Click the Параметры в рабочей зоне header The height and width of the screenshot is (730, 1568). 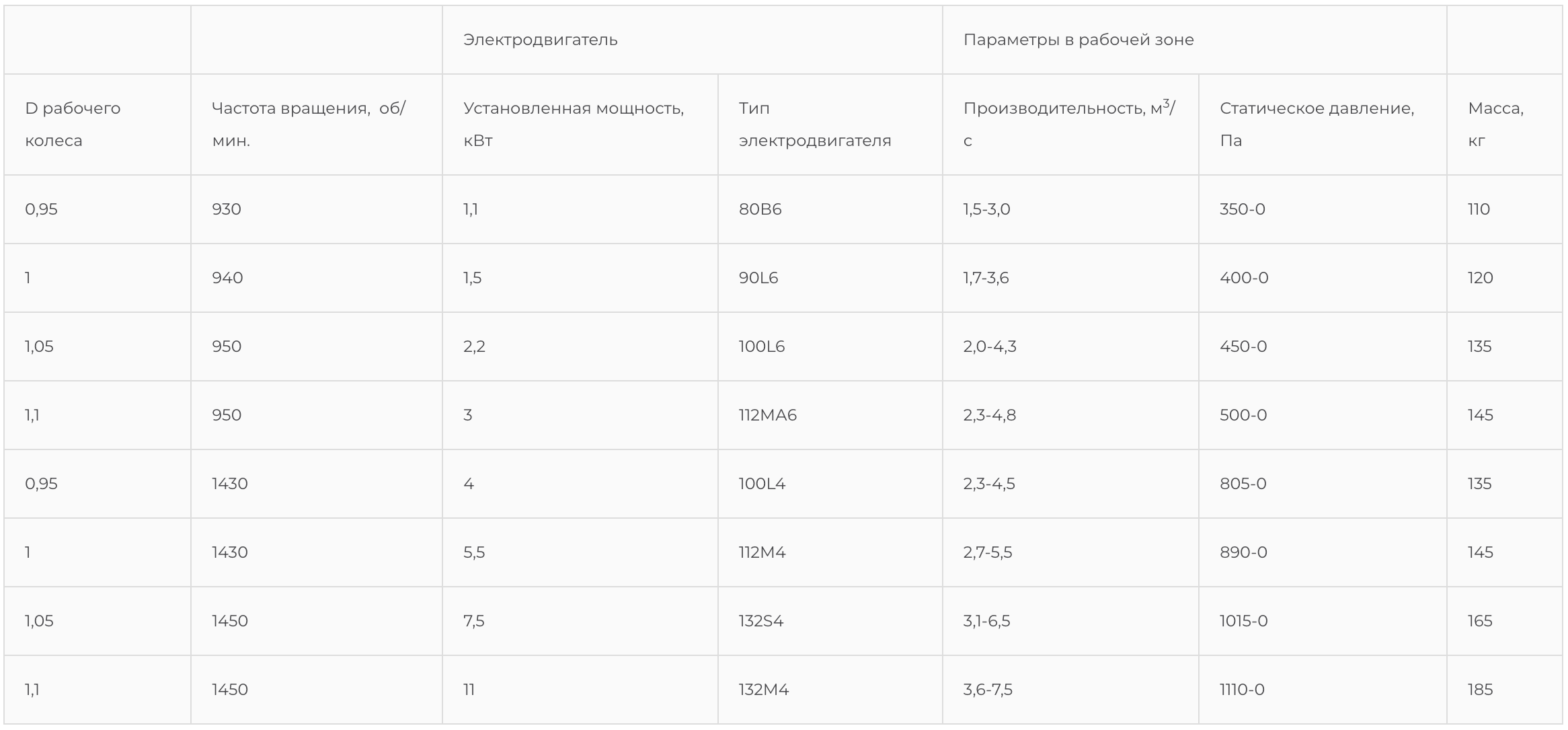[1078, 40]
